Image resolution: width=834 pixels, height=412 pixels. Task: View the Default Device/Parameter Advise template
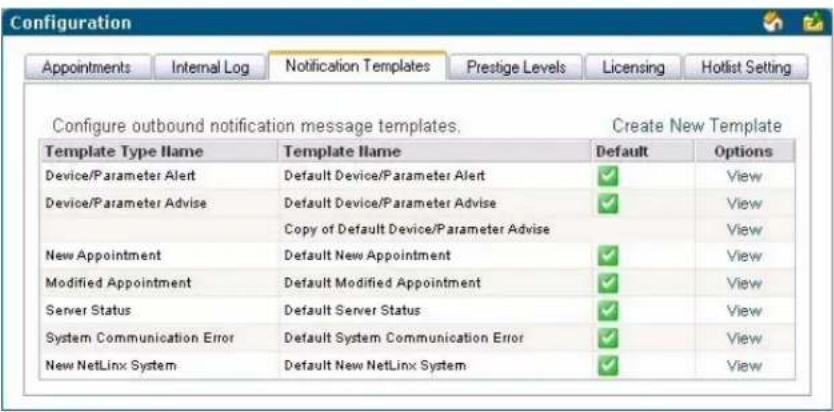744,204
